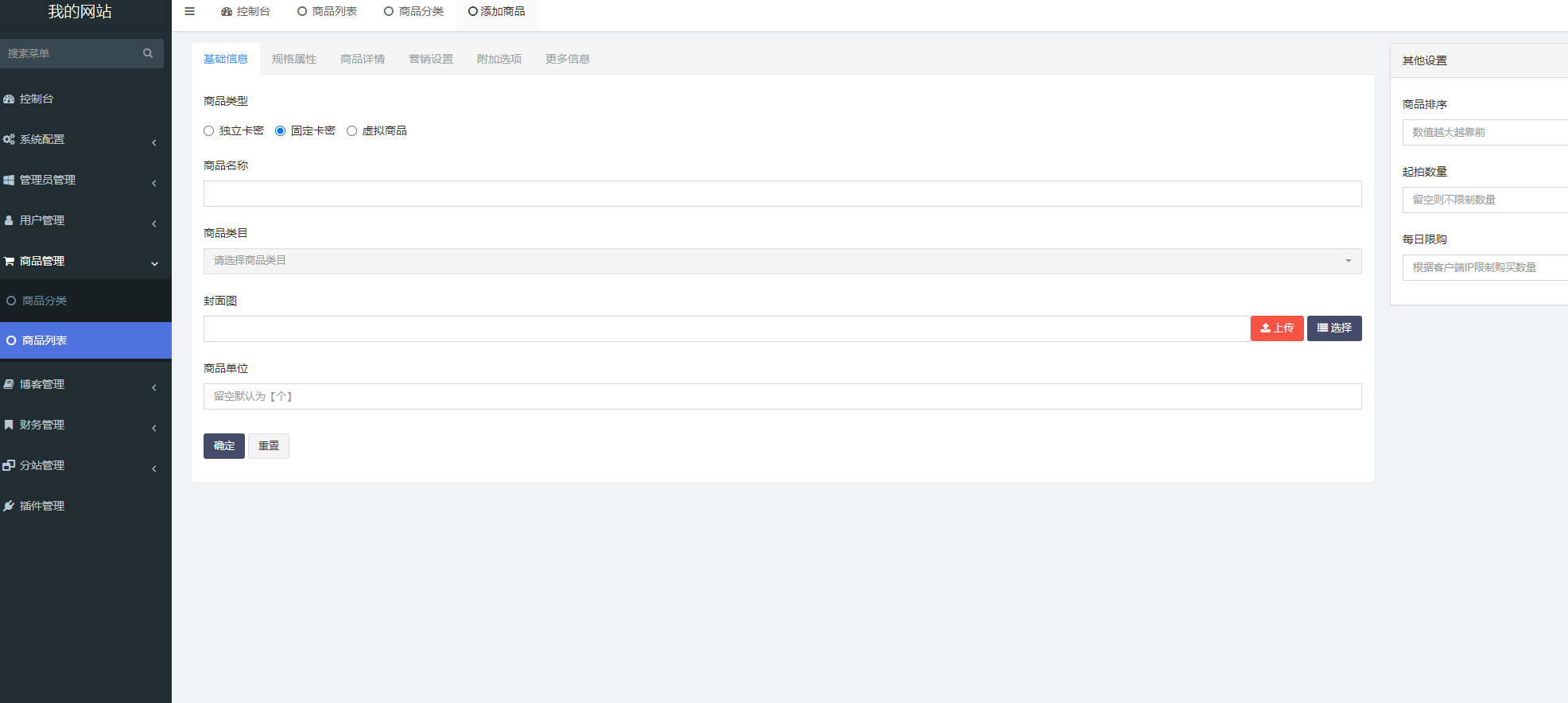Open the 商品分类 sidebar submenu item
This screenshot has width=1568, height=703.
pyautogui.click(x=45, y=301)
